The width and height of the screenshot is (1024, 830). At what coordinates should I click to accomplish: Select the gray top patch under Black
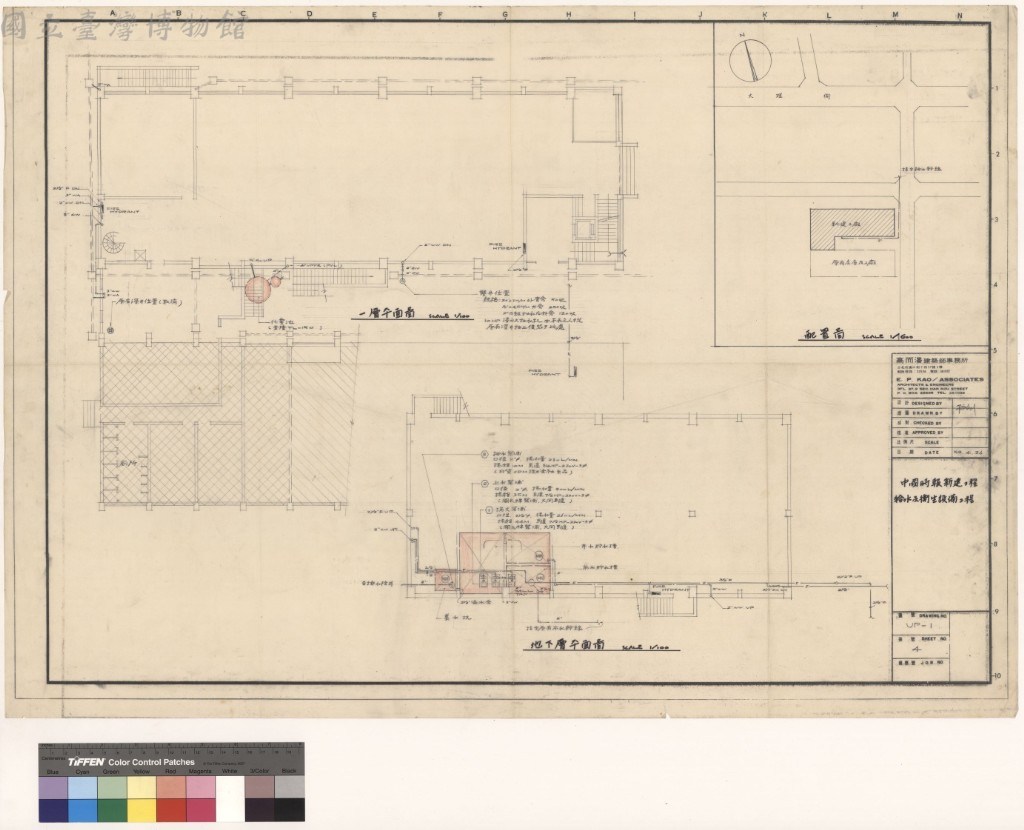[289, 787]
